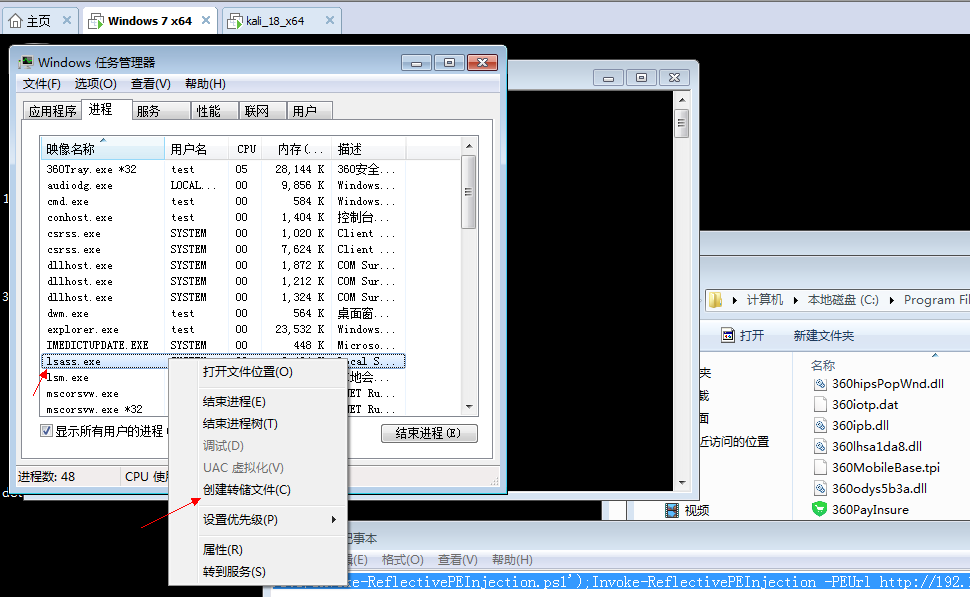970x597 pixels.
Task: Switch to kali_18_x64 VM tab
Action: (275, 21)
